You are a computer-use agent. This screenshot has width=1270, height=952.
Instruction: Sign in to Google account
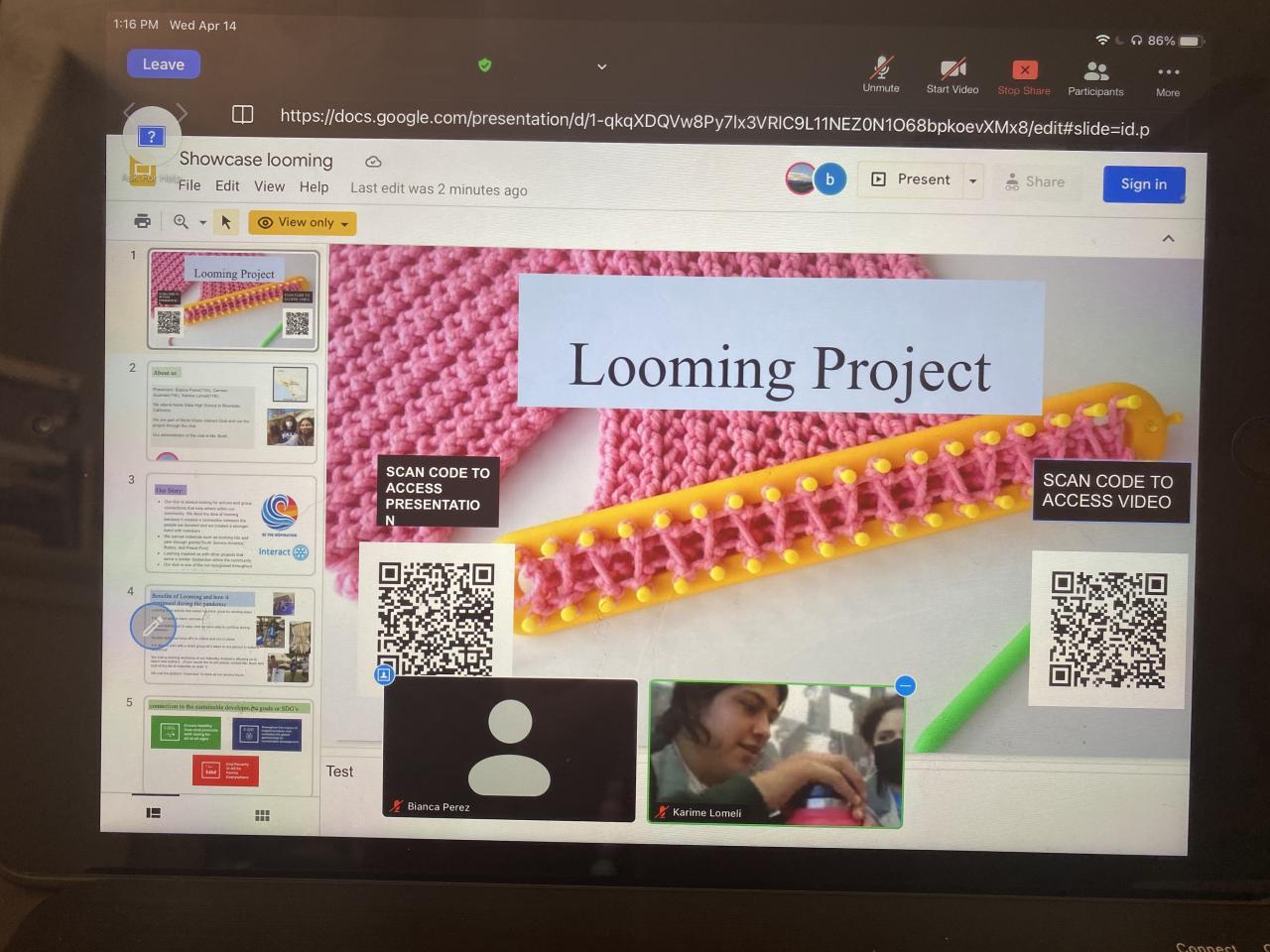1144,183
